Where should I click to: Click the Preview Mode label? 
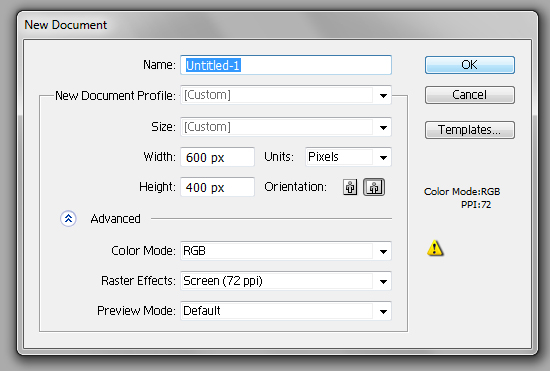pos(136,311)
